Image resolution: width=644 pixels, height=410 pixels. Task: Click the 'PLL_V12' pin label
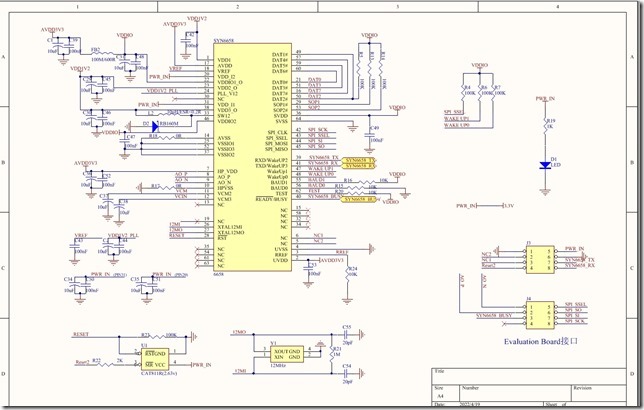(x=228, y=94)
